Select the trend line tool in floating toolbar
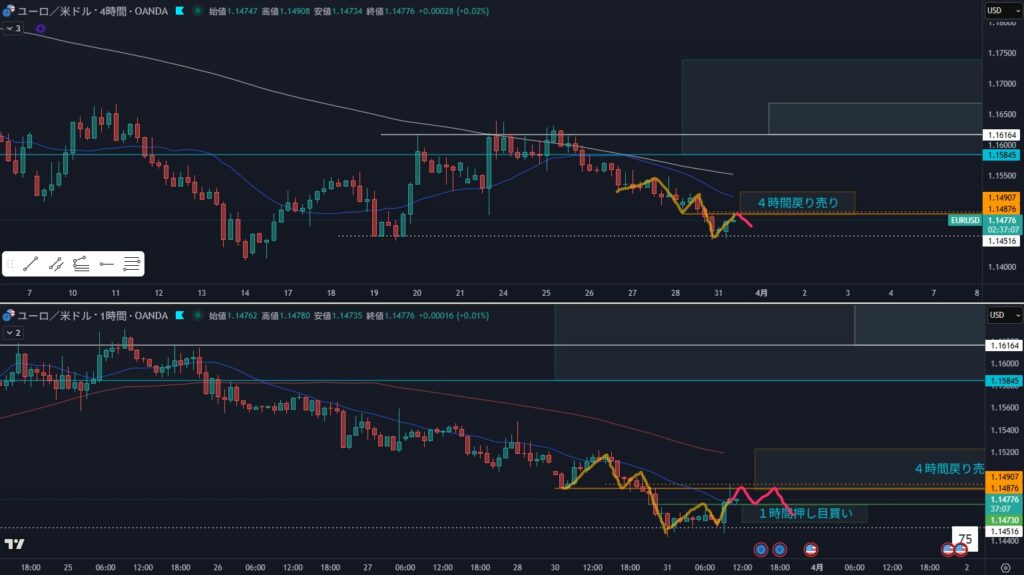The width and height of the screenshot is (1024, 575). point(32,264)
